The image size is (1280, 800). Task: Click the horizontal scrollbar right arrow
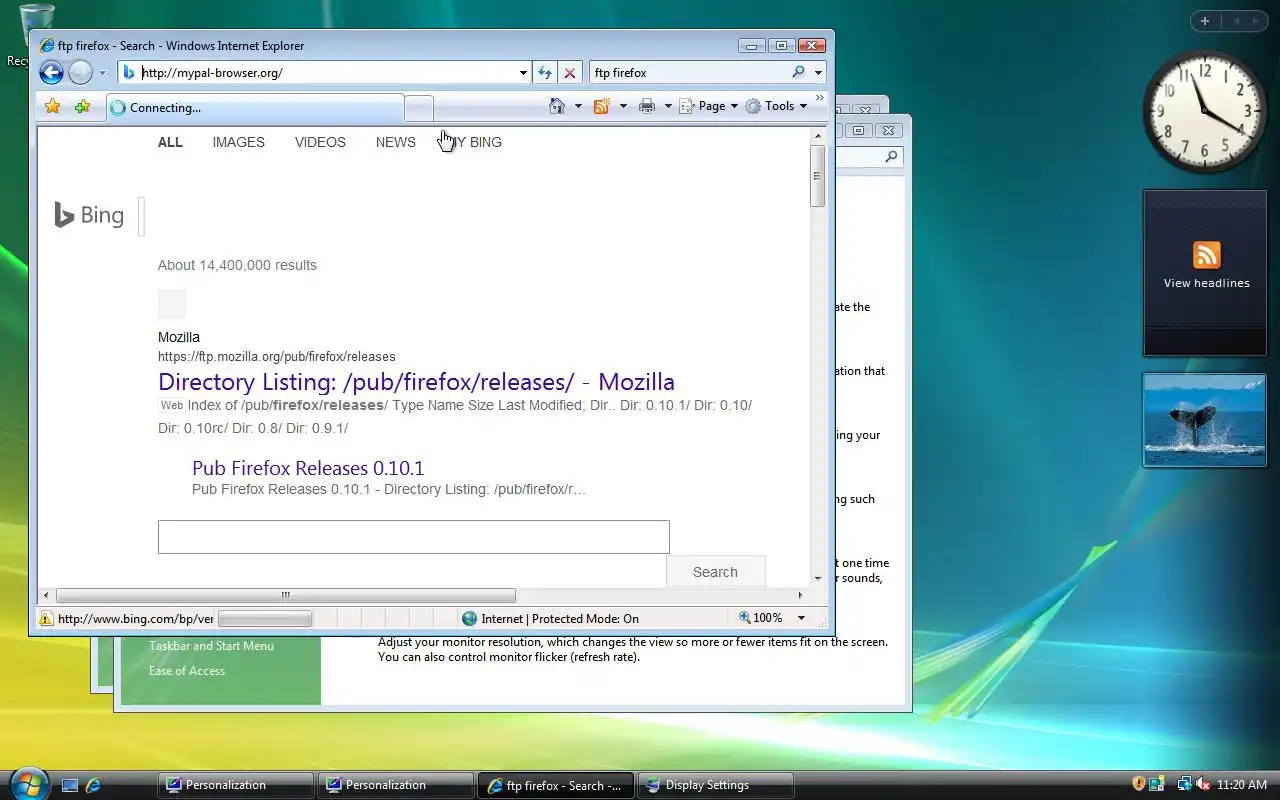pyautogui.click(x=800, y=595)
